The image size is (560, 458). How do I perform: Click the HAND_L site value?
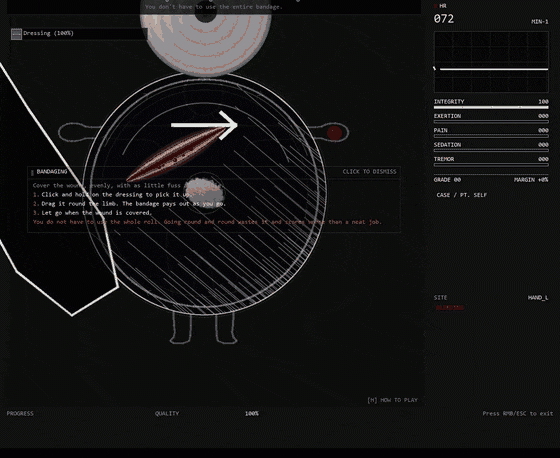538,298
